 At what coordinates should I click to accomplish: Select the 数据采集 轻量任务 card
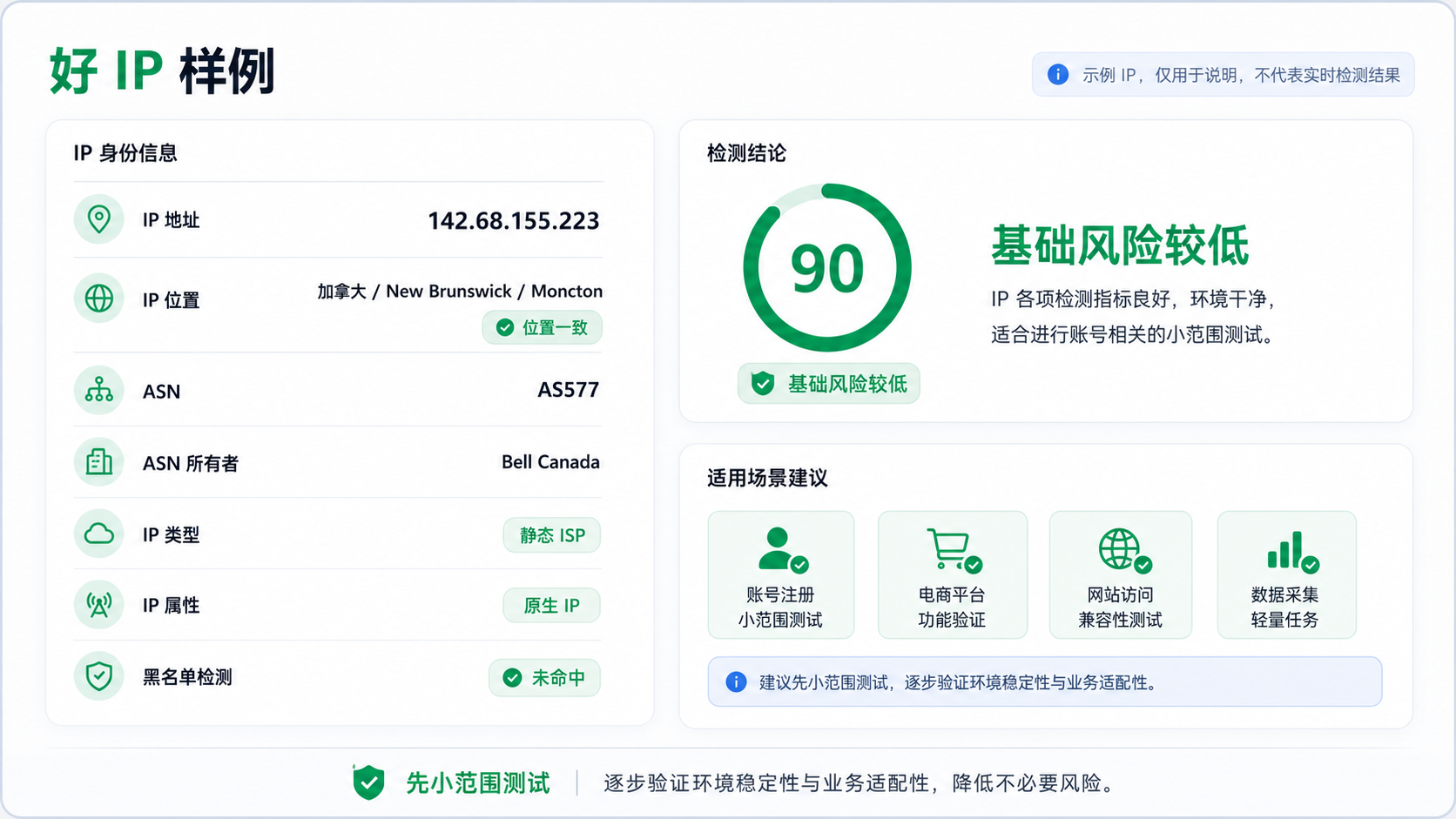pyautogui.click(x=1287, y=574)
